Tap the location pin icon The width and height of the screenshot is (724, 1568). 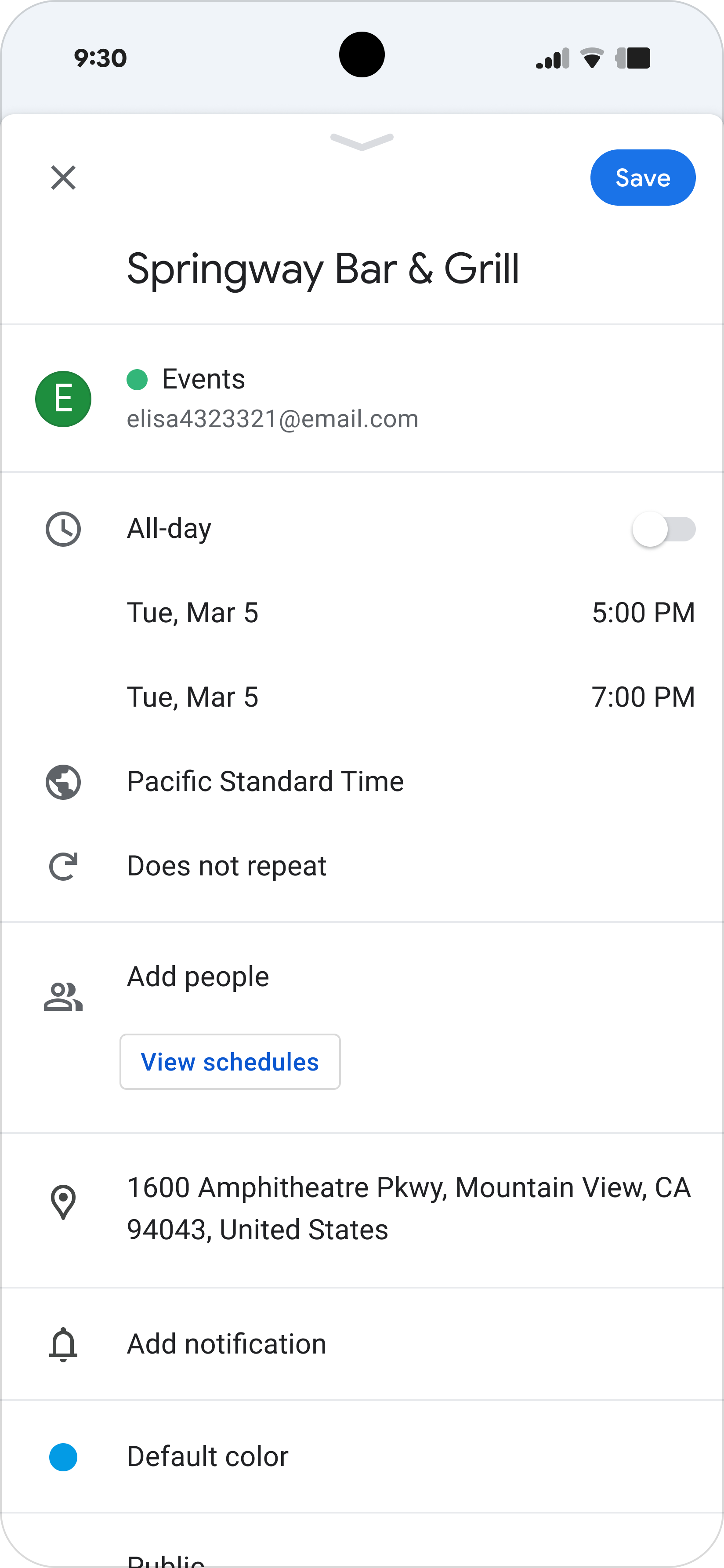[63, 1202]
